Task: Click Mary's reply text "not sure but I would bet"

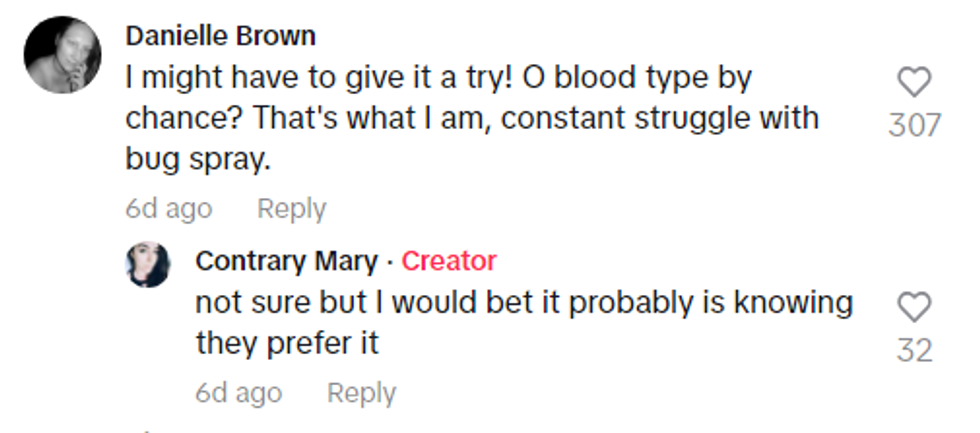Action: (523, 302)
